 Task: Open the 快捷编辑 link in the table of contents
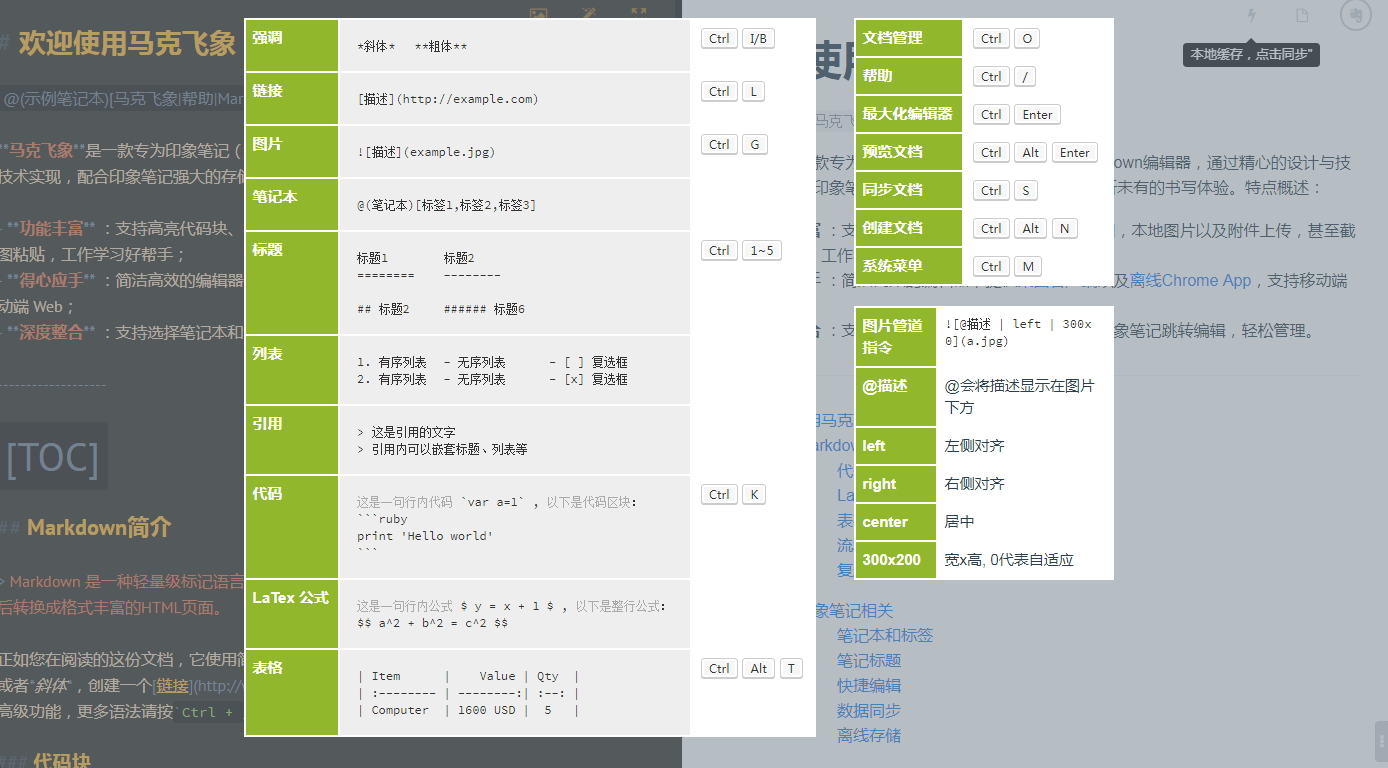[869, 685]
